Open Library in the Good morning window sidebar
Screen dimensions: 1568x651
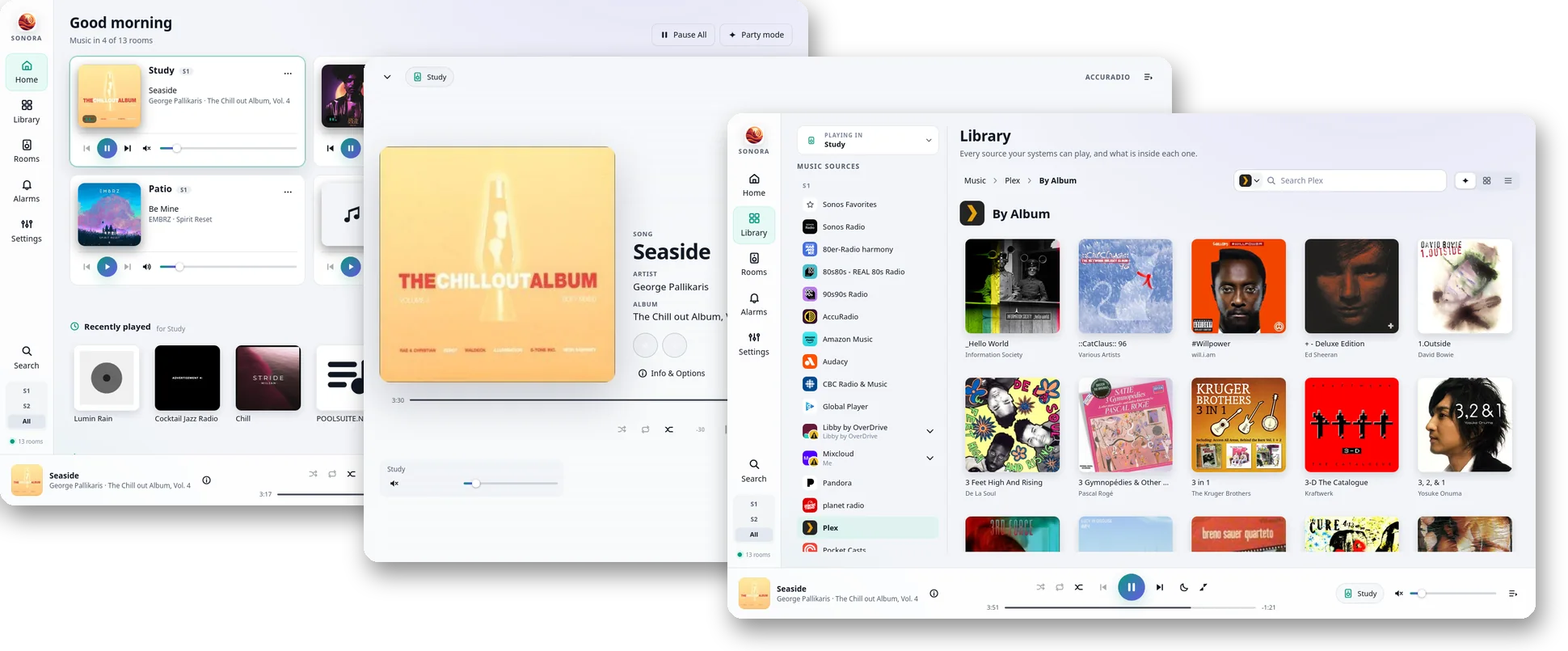coord(27,111)
